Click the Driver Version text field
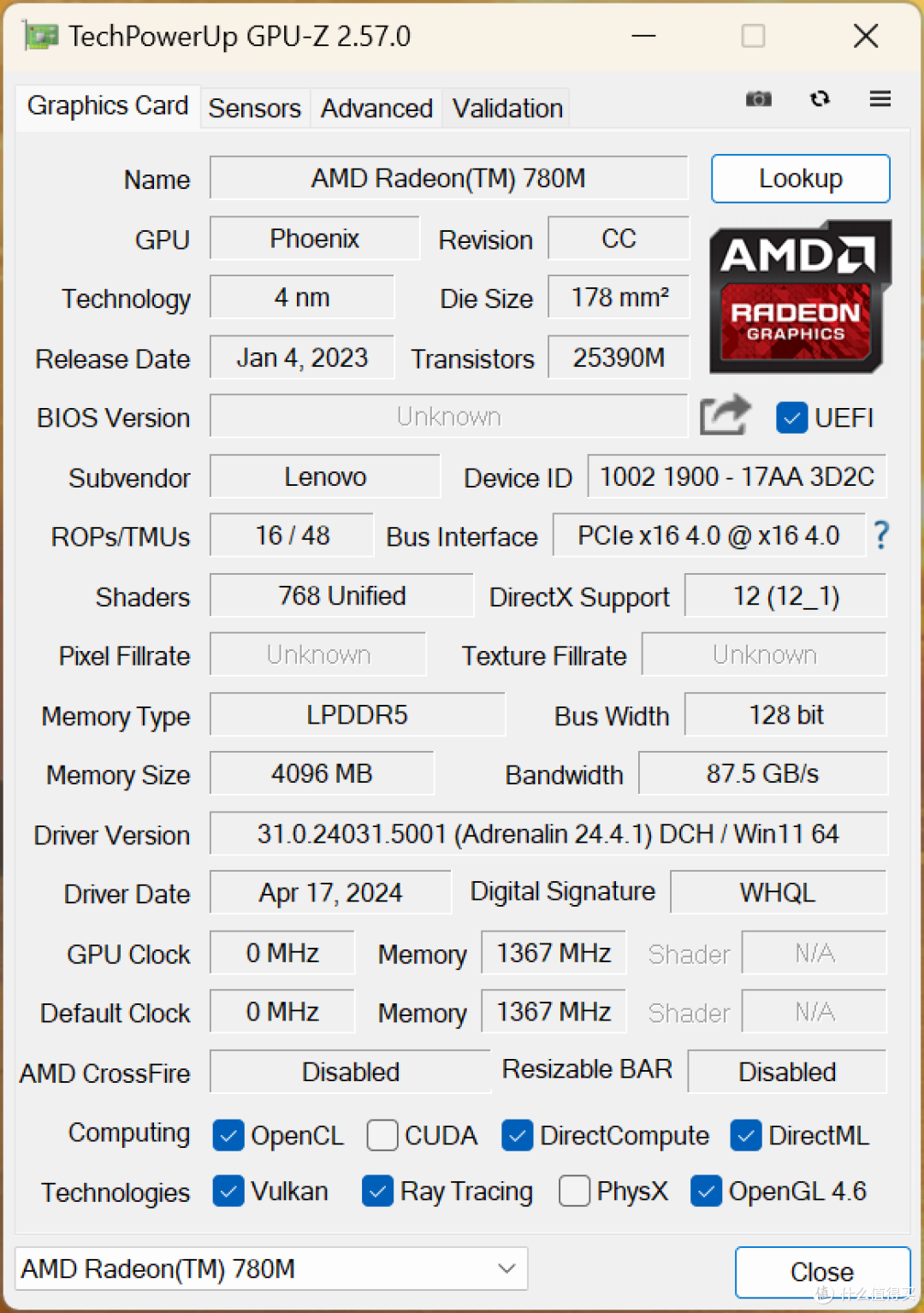 (548, 834)
